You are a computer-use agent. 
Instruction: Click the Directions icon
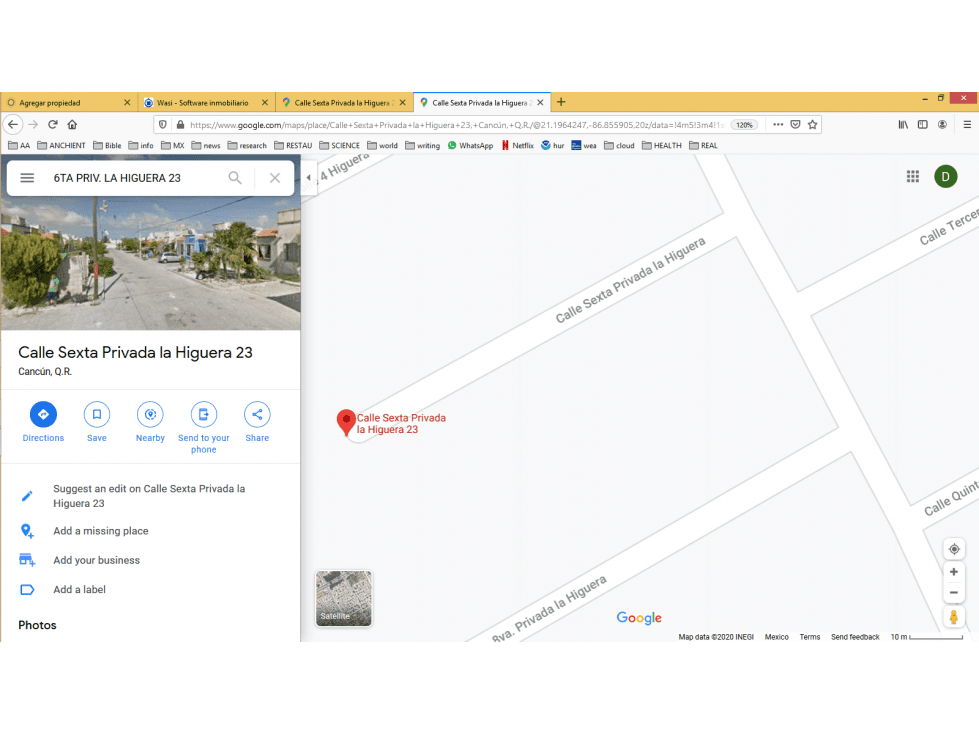pyautogui.click(x=43, y=414)
